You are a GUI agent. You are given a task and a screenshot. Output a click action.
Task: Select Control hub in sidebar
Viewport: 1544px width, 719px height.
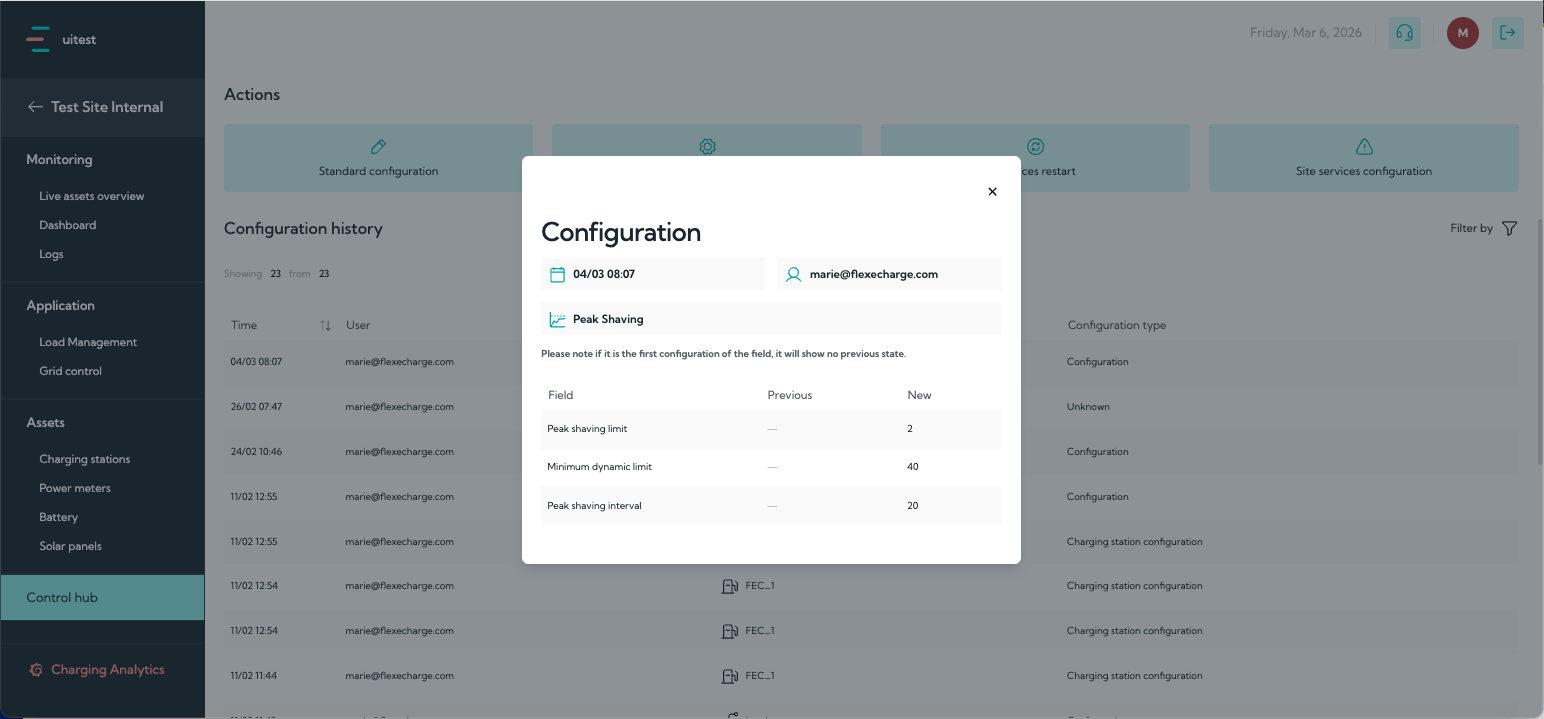[102, 598]
